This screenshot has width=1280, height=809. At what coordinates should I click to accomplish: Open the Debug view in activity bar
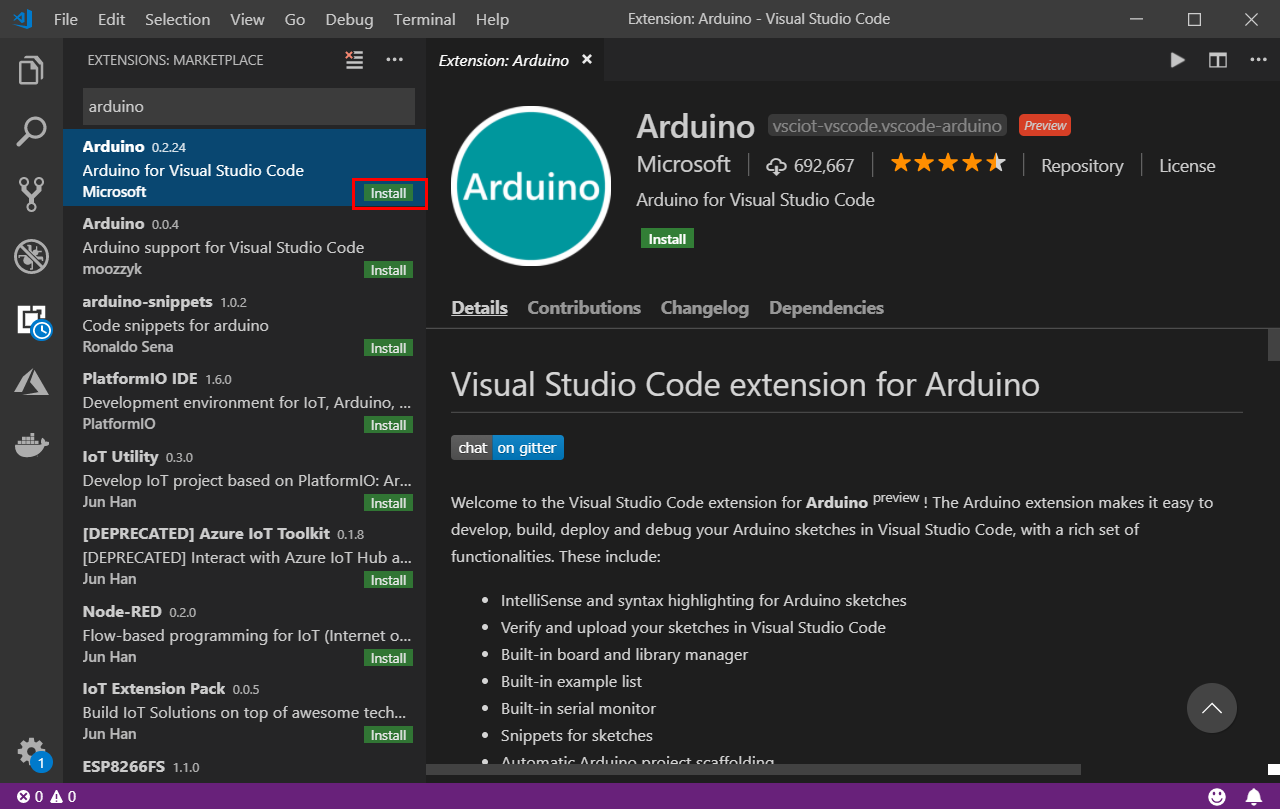[x=31, y=257]
